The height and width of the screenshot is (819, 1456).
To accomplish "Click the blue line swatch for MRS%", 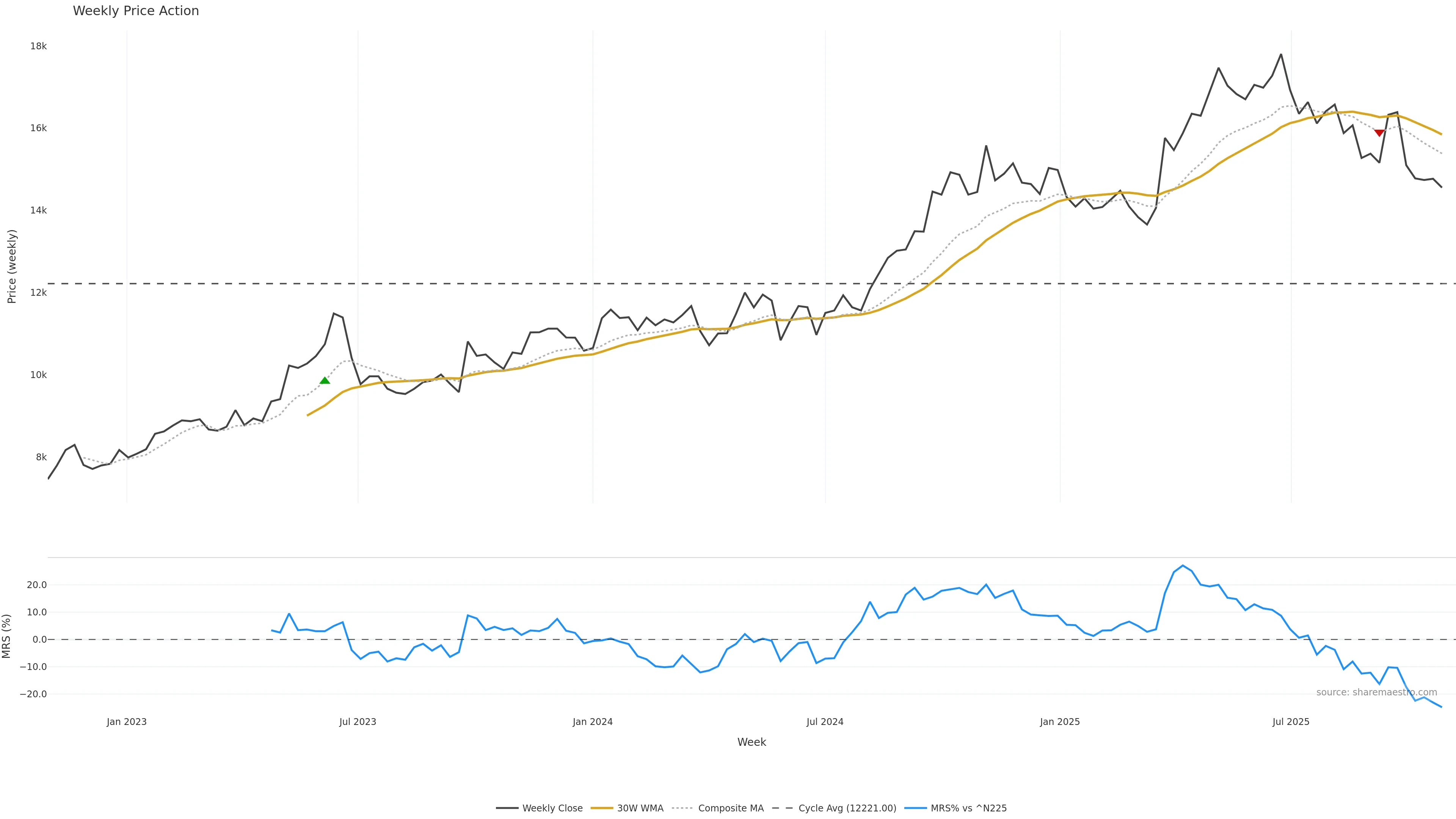I will 916,808.
